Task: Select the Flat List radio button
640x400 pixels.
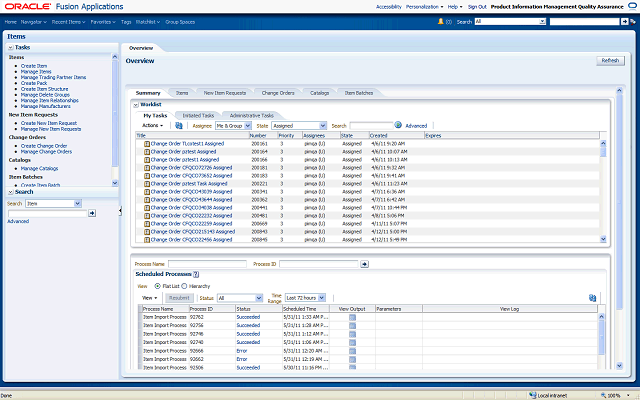Action: (x=157, y=285)
